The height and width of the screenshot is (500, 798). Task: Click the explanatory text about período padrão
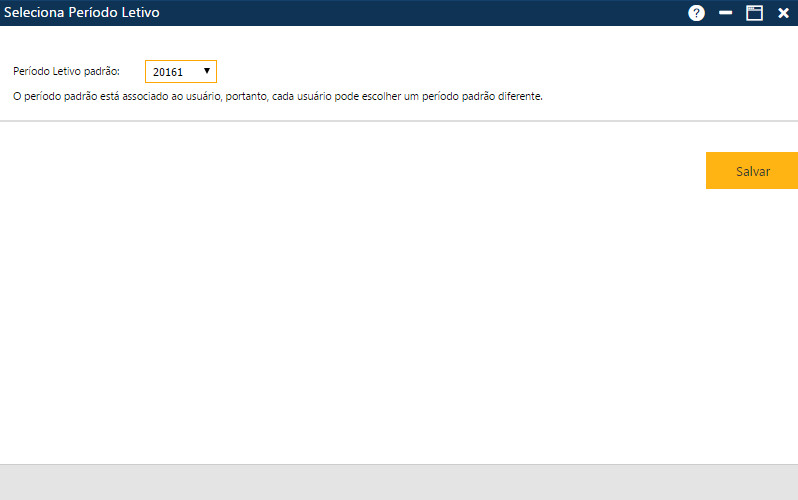click(x=277, y=97)
